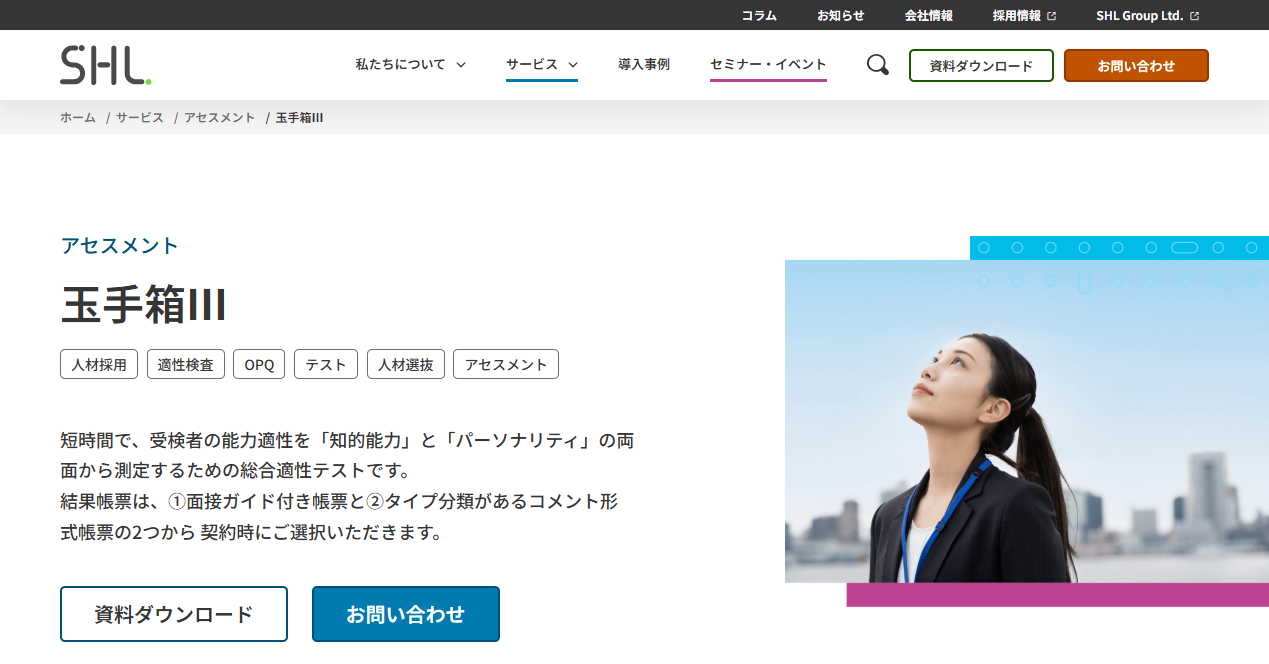1269x664 pixels.
Task: Open the セミナー・イベント menu item
Action: (768, 65)
